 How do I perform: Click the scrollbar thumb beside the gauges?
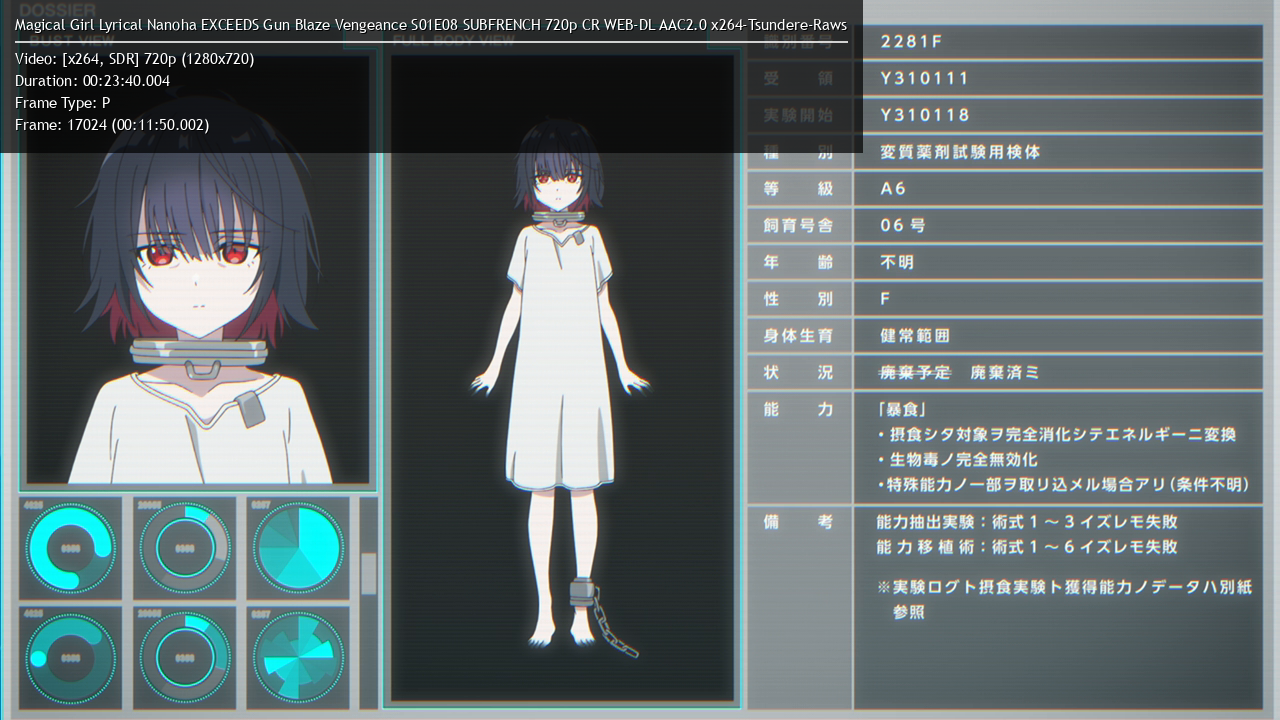click(x=368, y=573)
